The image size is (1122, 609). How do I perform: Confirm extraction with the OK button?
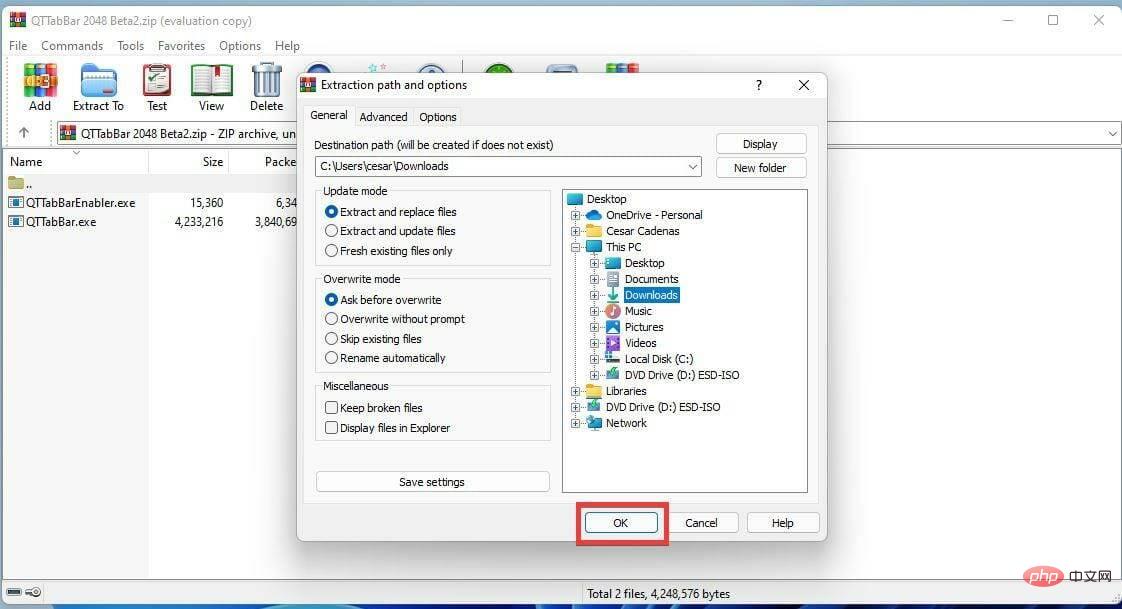[x=621, y=522]
